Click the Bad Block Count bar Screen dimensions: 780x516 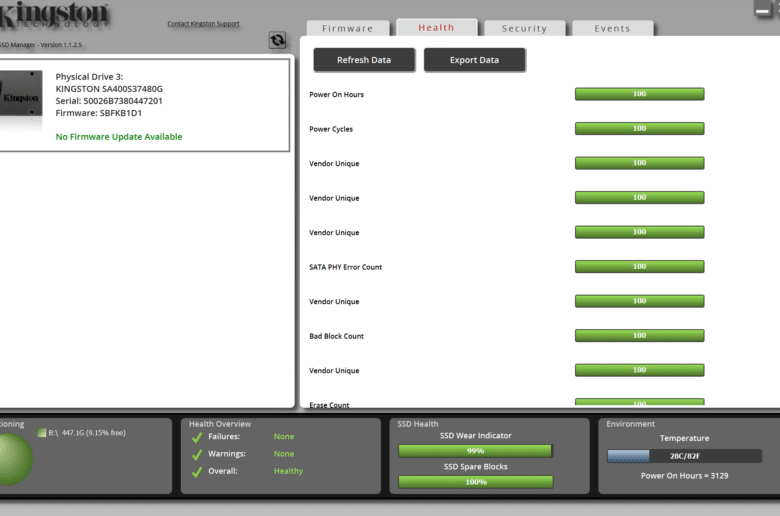[640, 335]
